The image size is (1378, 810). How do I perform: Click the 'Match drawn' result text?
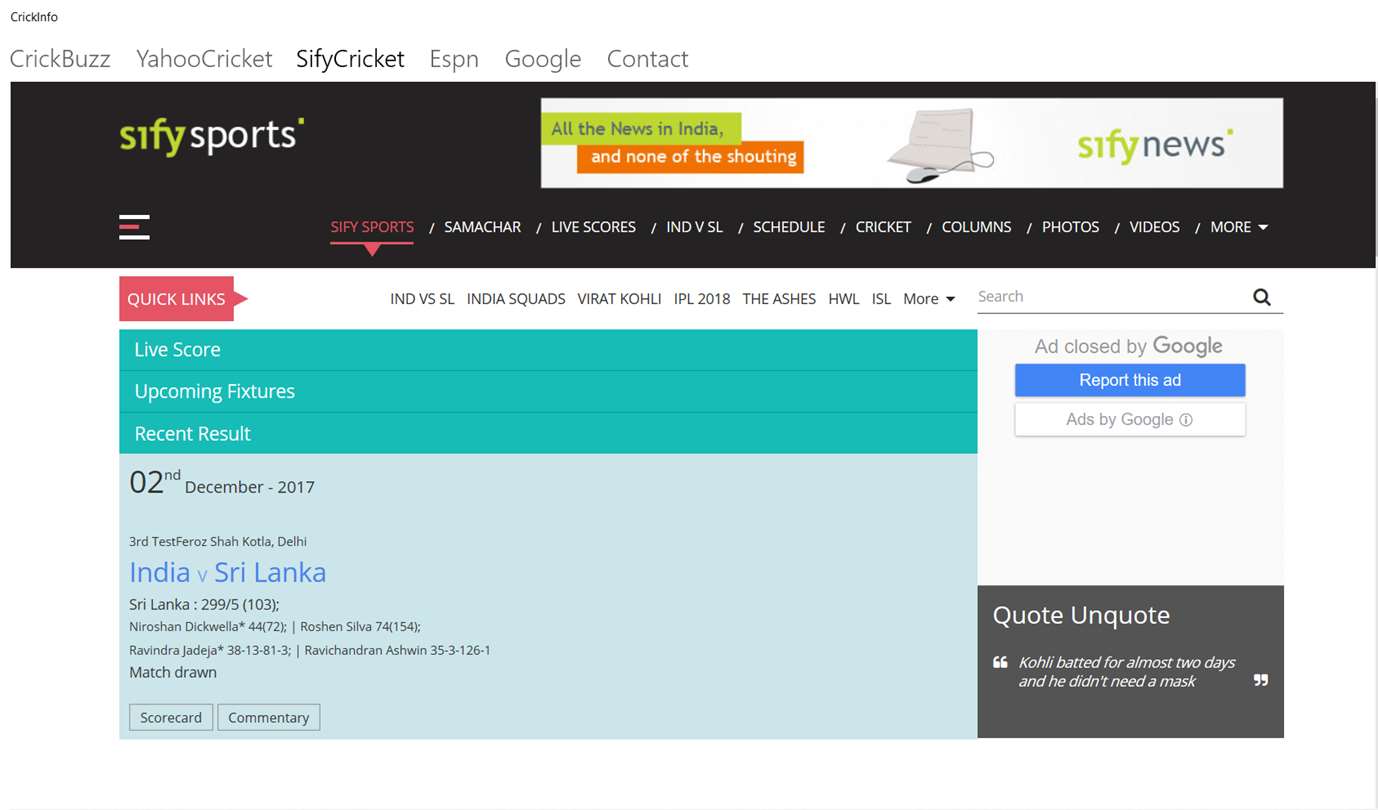[x=173, y=673]
